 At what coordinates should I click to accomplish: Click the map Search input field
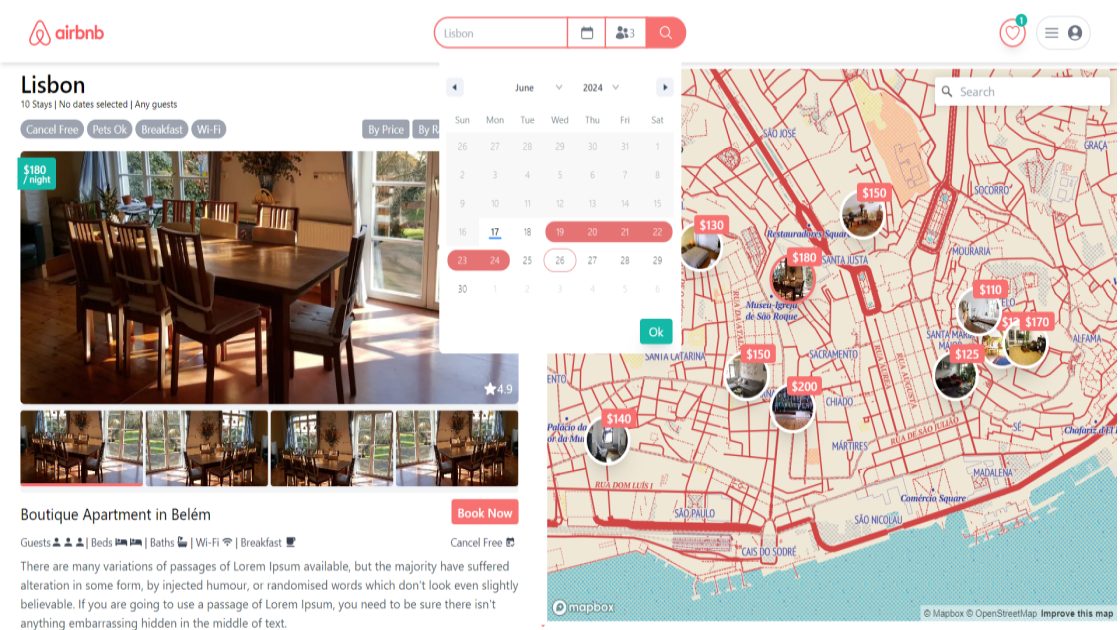[1030, 92]
